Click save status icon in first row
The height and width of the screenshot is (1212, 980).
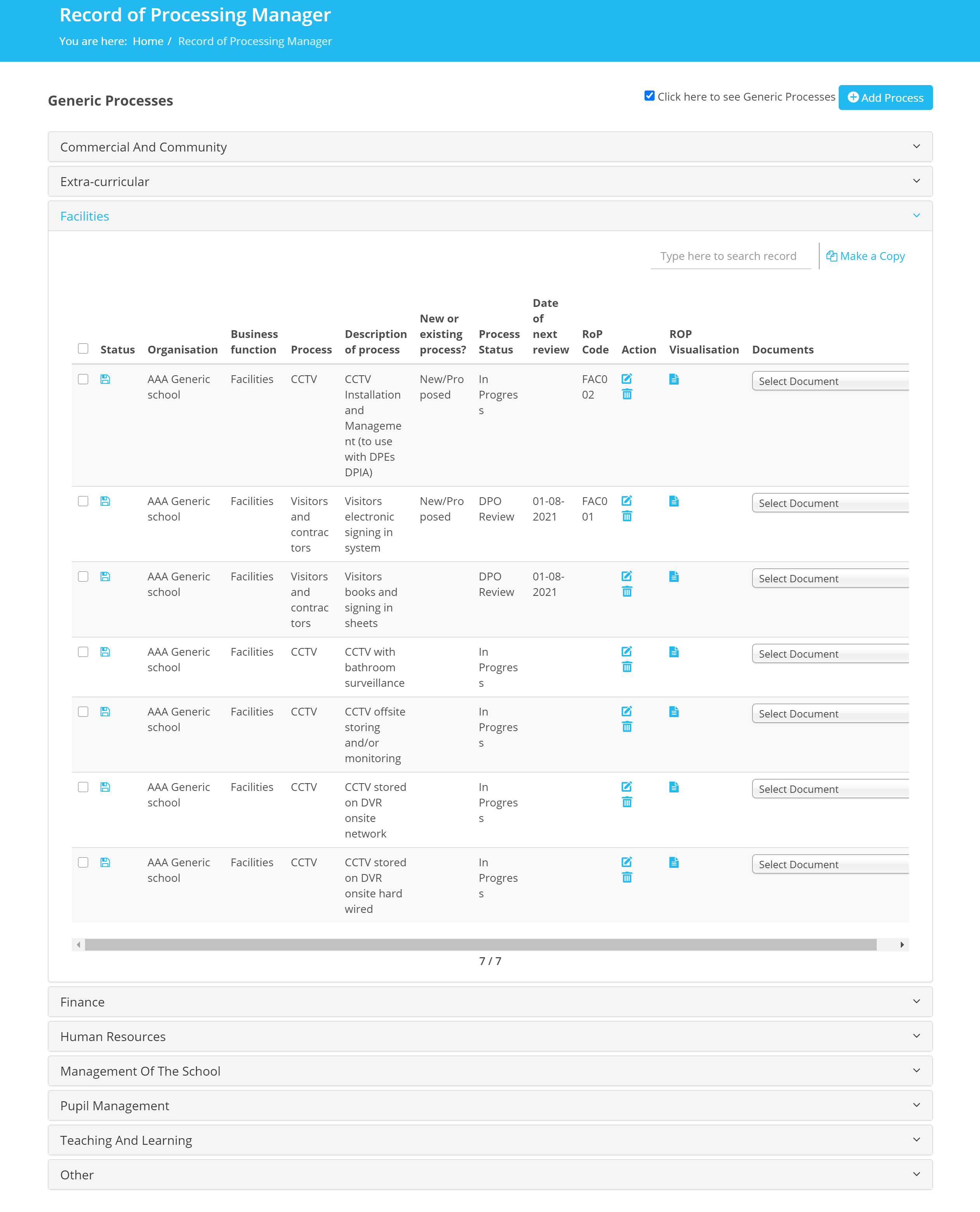click(105, 379)
